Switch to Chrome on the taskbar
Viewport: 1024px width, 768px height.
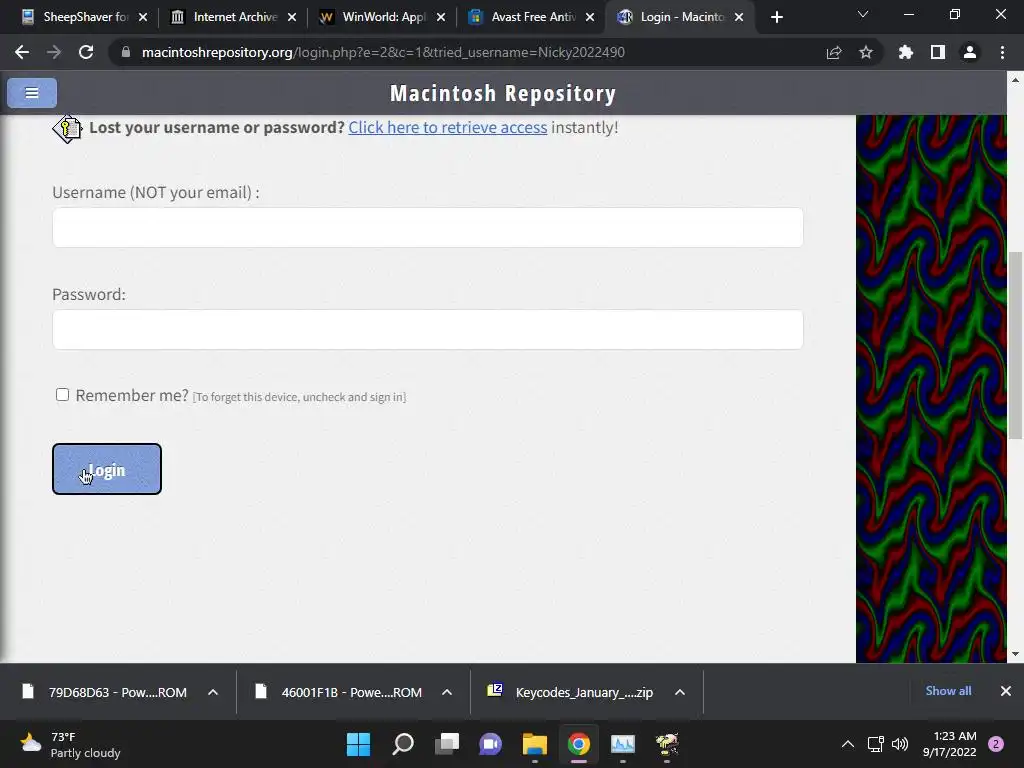579,744
